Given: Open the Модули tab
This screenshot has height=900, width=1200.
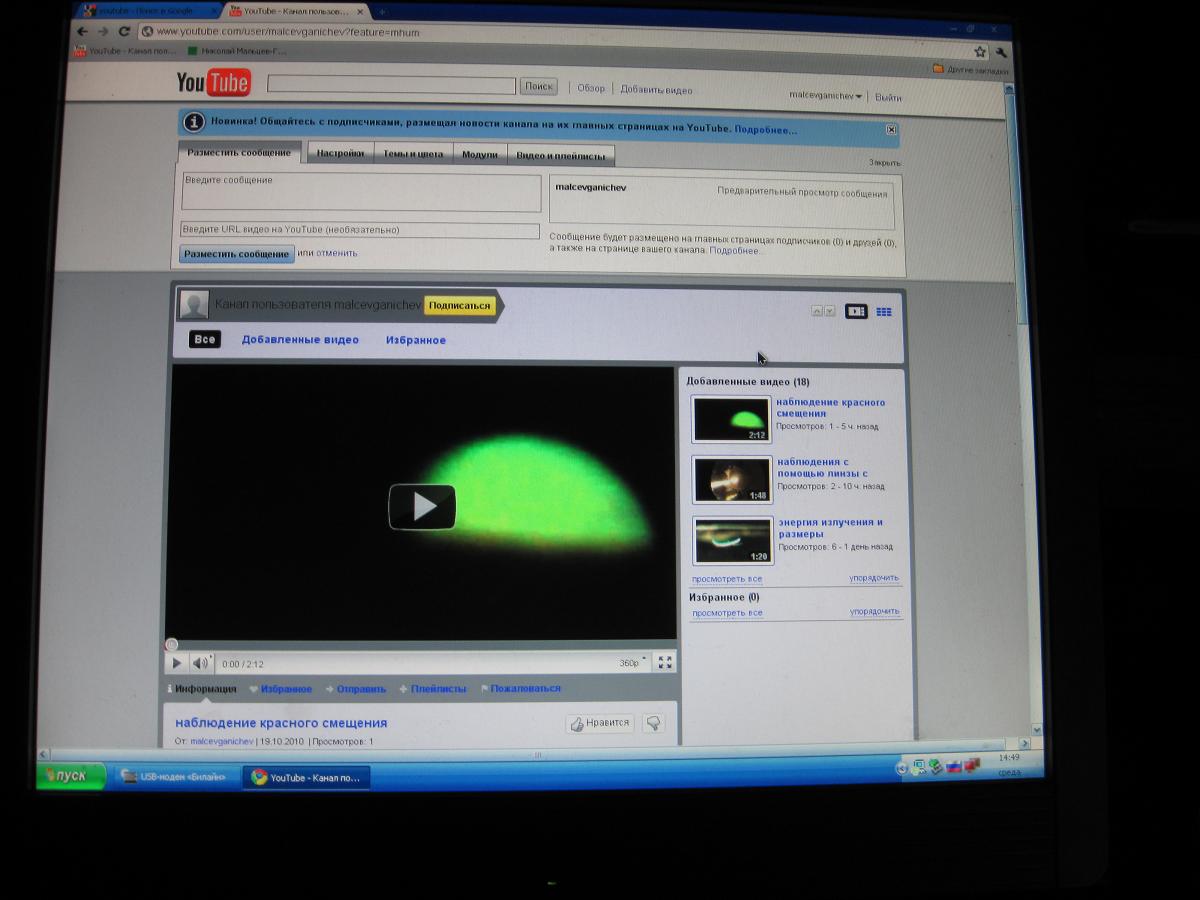Looking at the screenshot, I should coord(480,154).
